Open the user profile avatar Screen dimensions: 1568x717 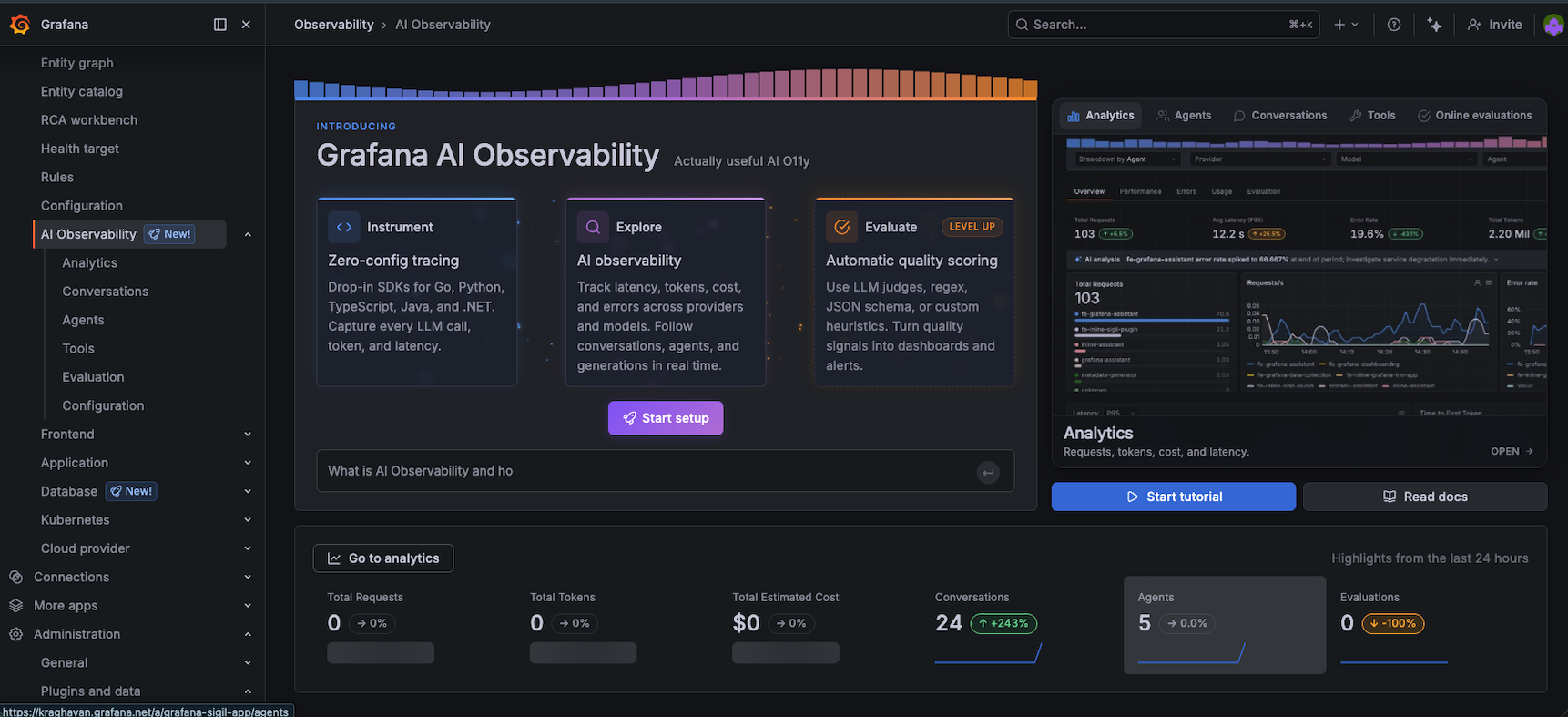[x=1553, y=25]
